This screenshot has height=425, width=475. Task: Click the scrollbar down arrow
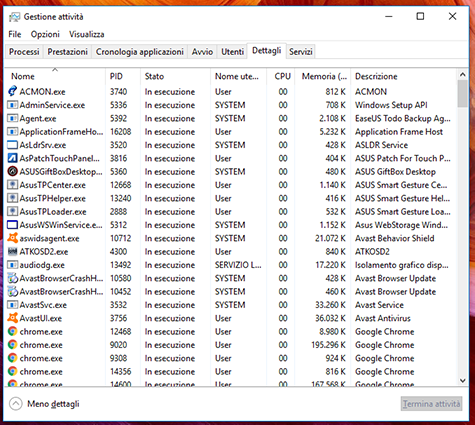pyautogui.click(x=462, y=380)
